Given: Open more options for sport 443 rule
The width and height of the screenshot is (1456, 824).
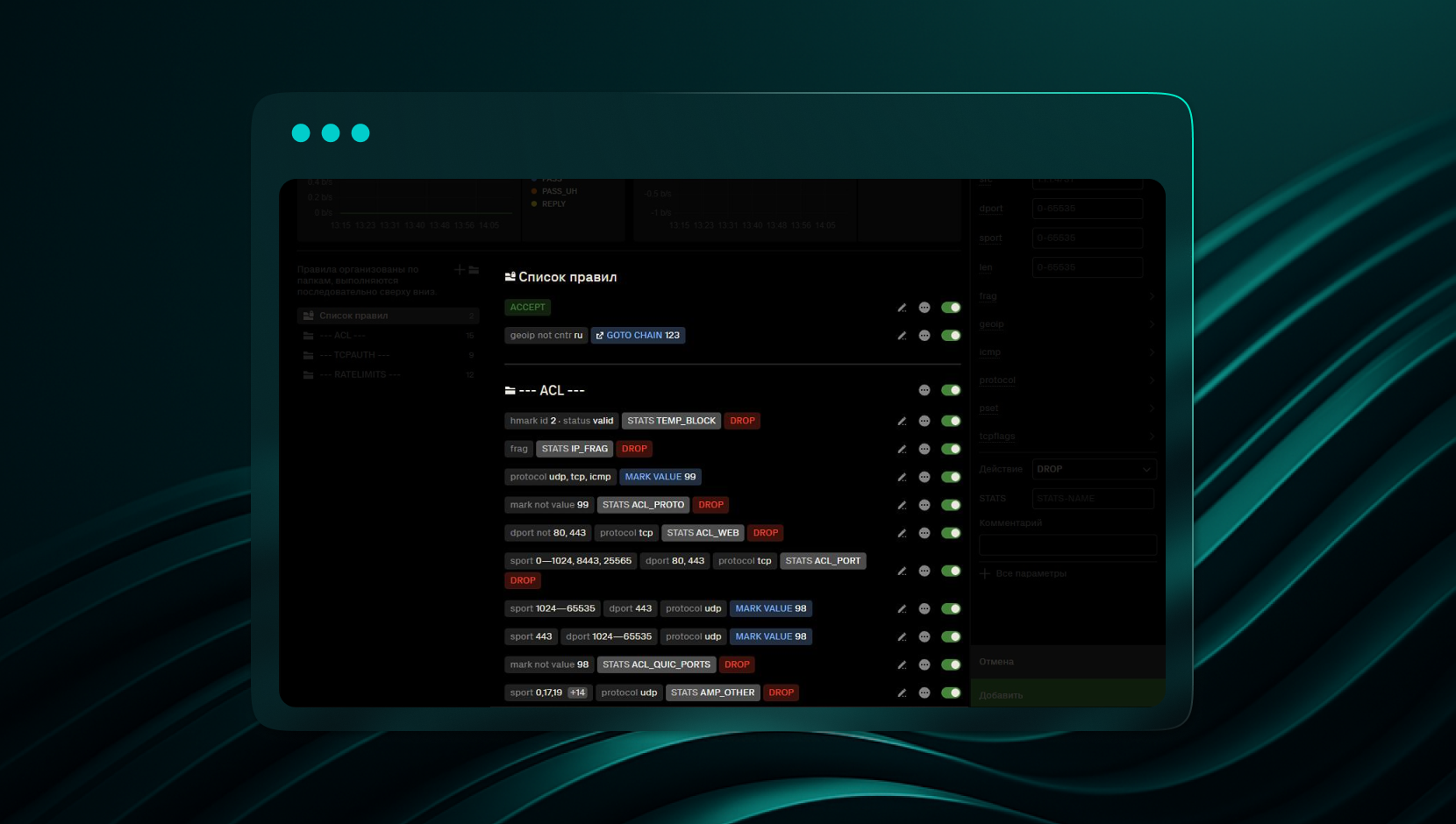Looking at the screenshot, I should point(924,636).
